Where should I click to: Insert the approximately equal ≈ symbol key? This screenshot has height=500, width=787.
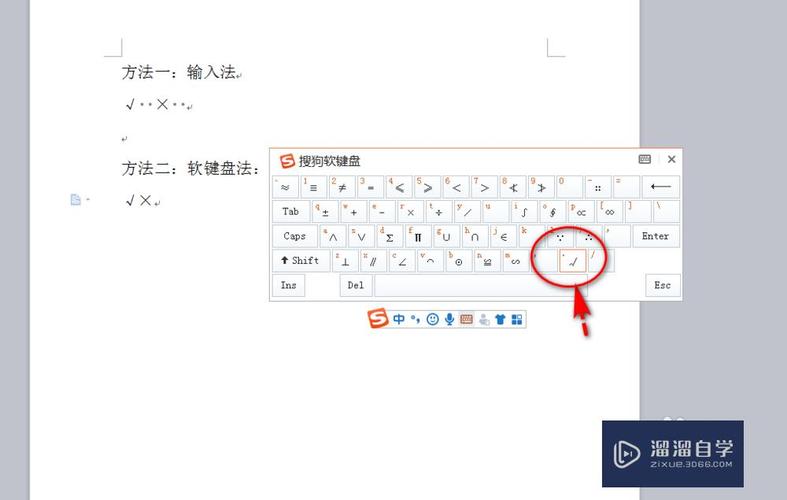pos(286,187)
